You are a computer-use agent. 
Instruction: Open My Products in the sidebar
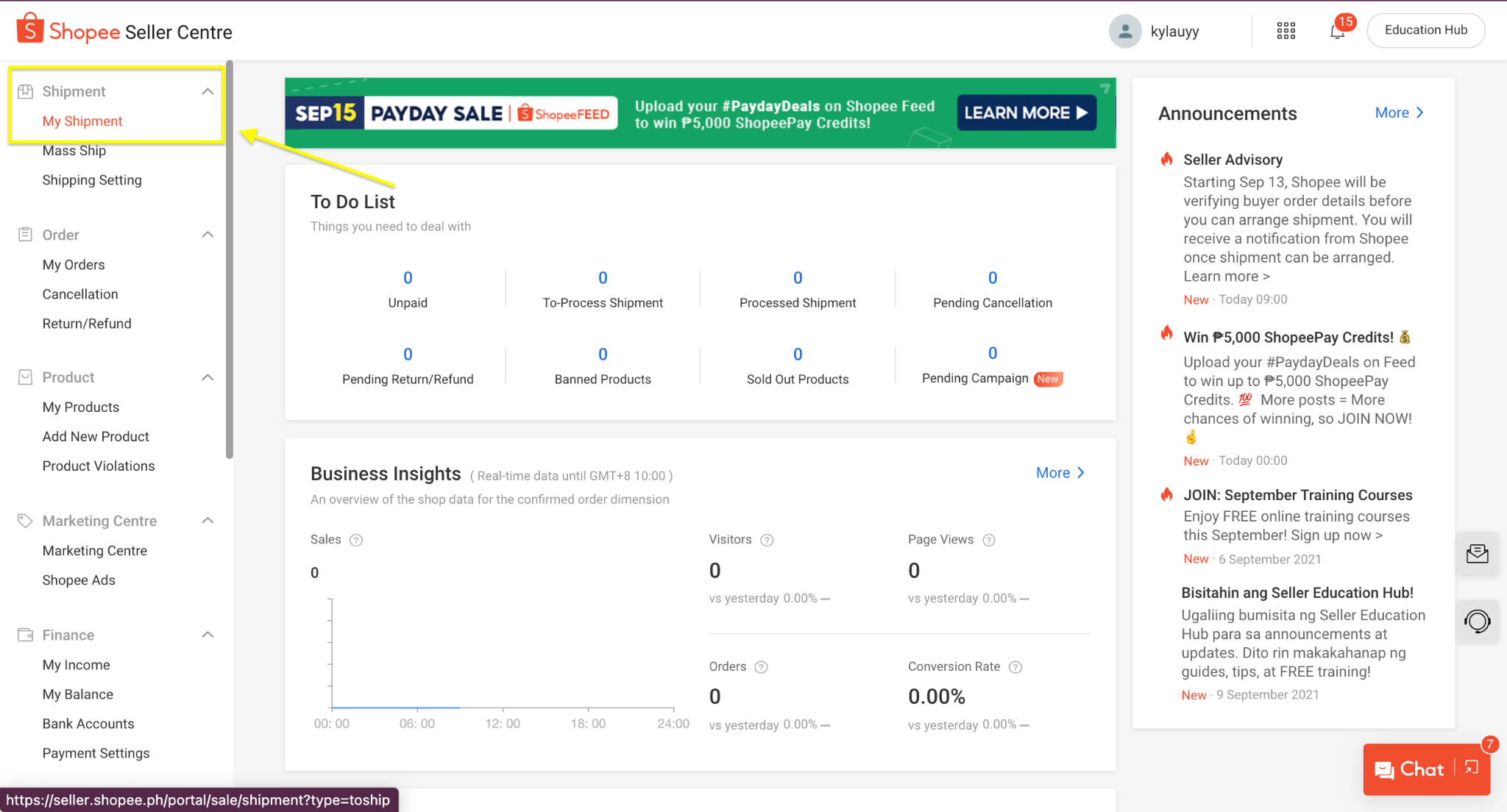pyautogui.click(x=81, y=407)
